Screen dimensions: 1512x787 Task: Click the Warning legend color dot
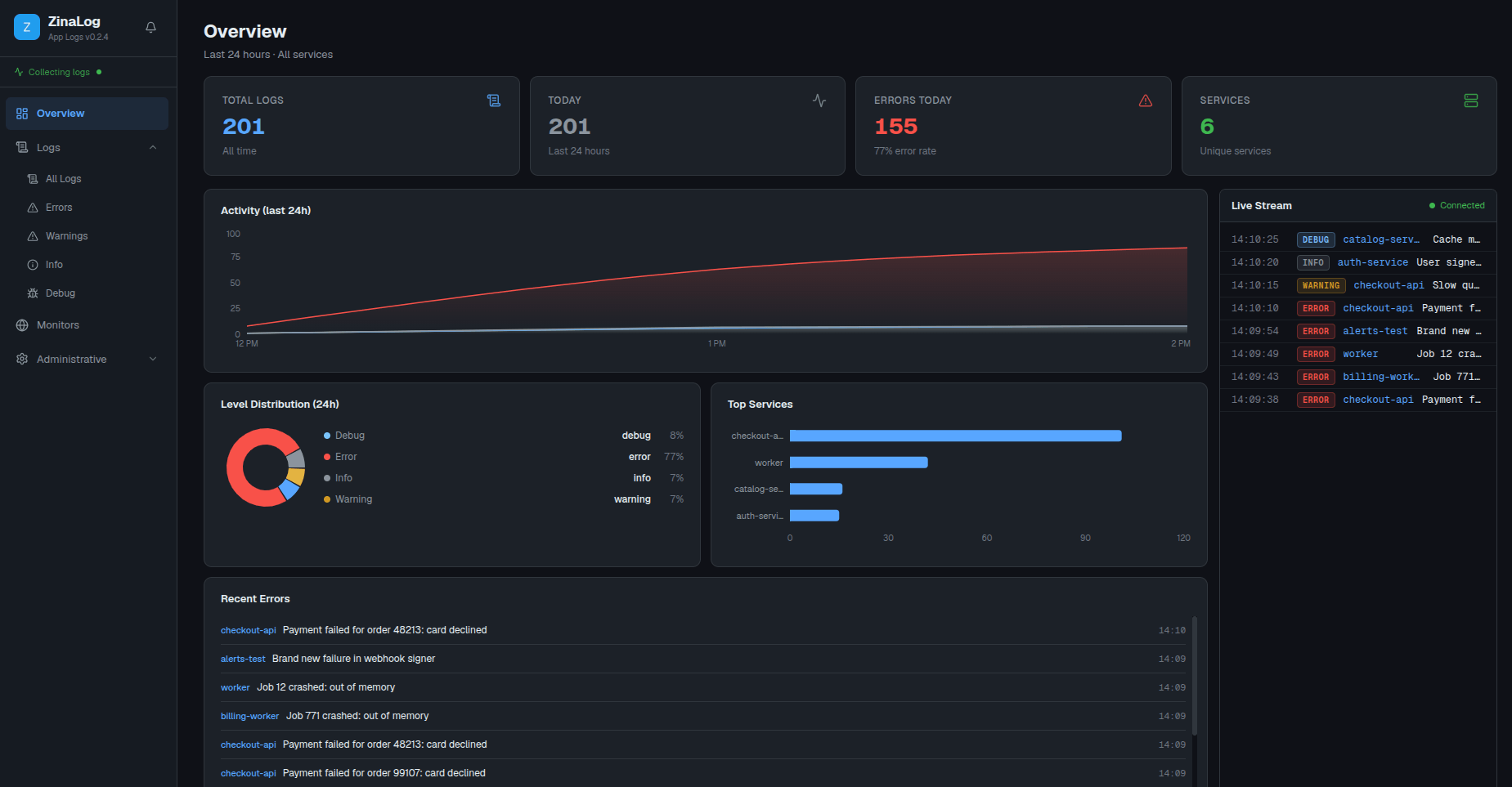[x=327, y=499]
